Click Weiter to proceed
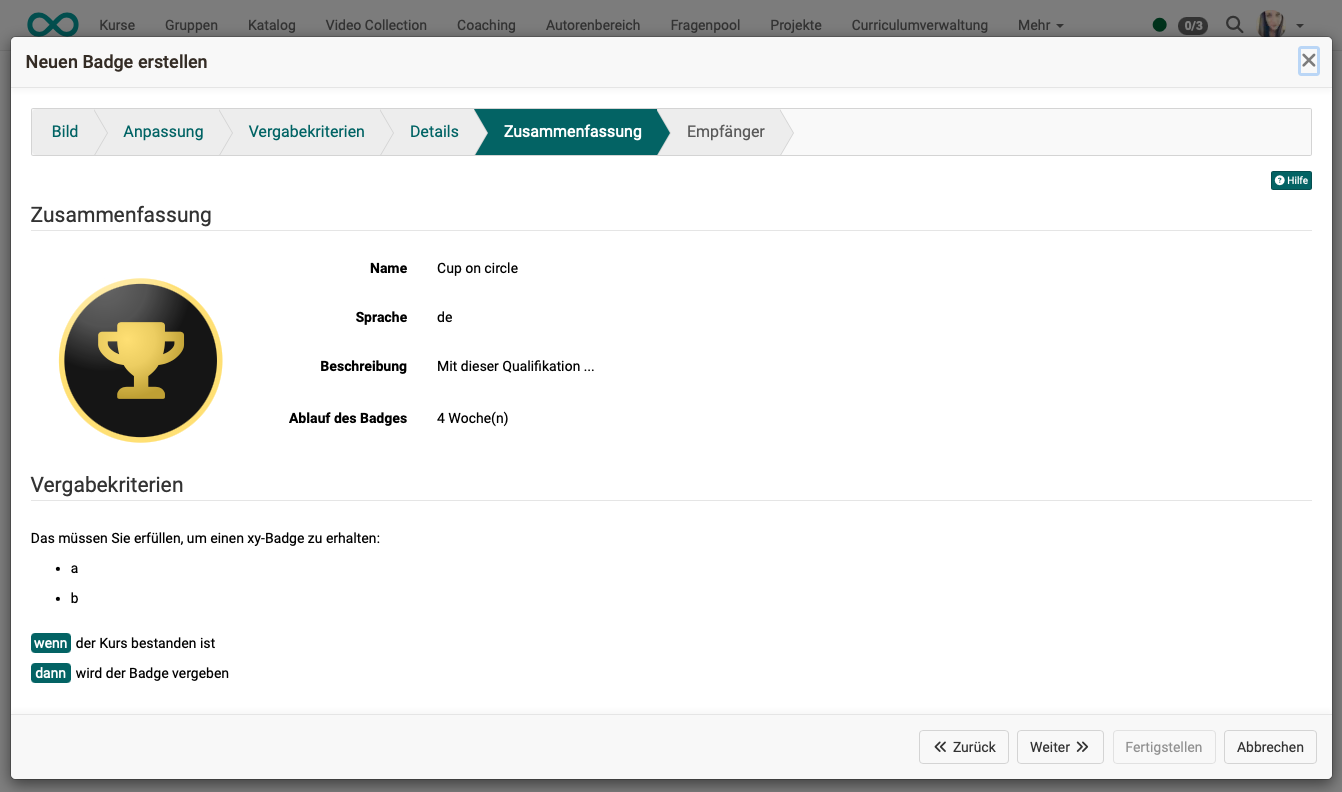The height and width of the screenshot is (792, 1342). (1059, 747)
